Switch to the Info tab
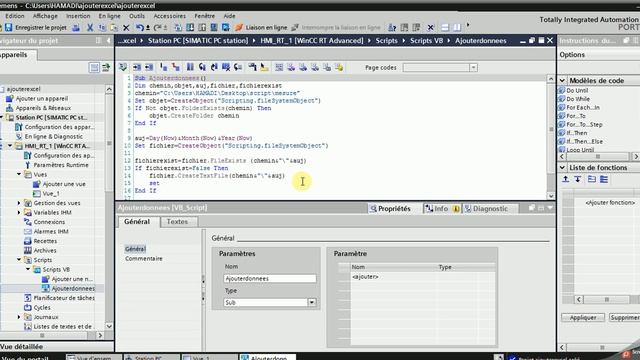The height and width of the screenshot is (360, 640). click(x=442, y=209)
